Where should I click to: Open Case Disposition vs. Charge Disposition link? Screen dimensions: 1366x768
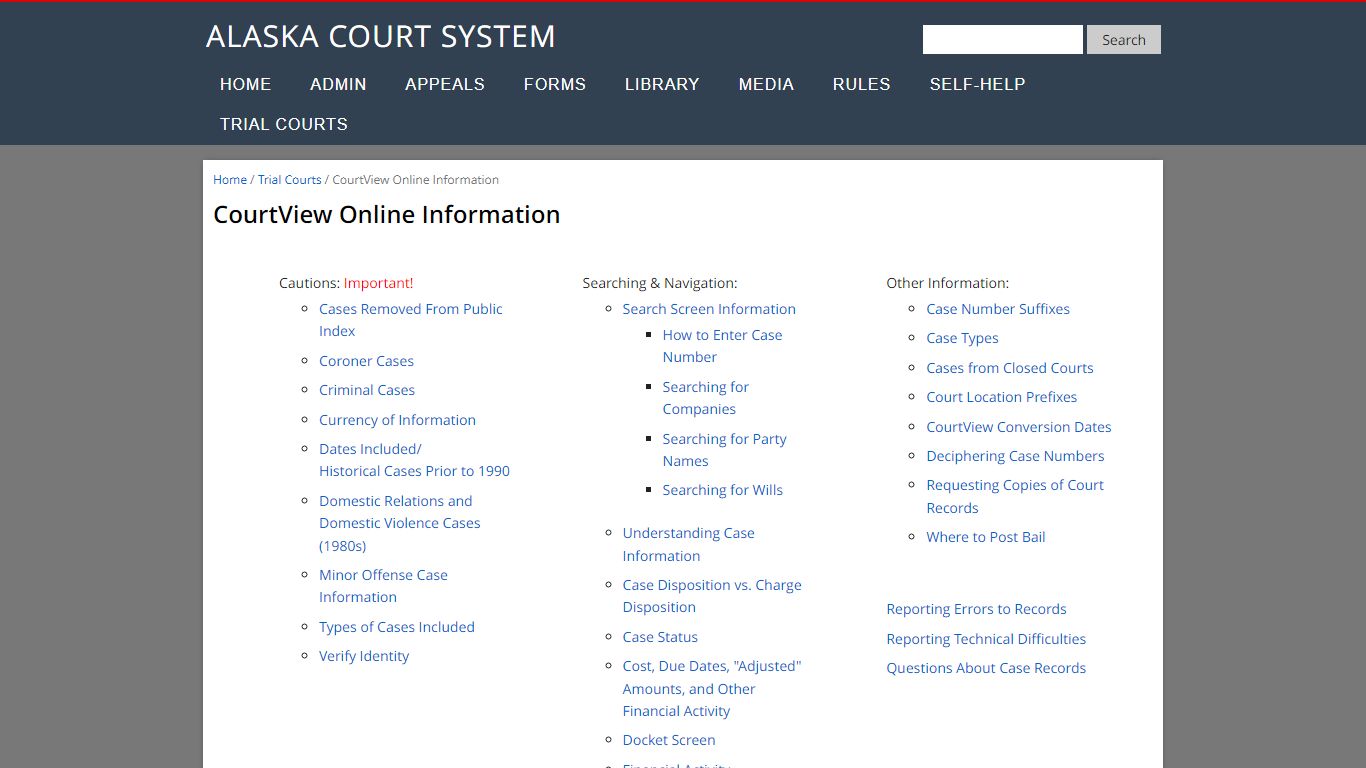pyautogui.click(x=712, y=596)
